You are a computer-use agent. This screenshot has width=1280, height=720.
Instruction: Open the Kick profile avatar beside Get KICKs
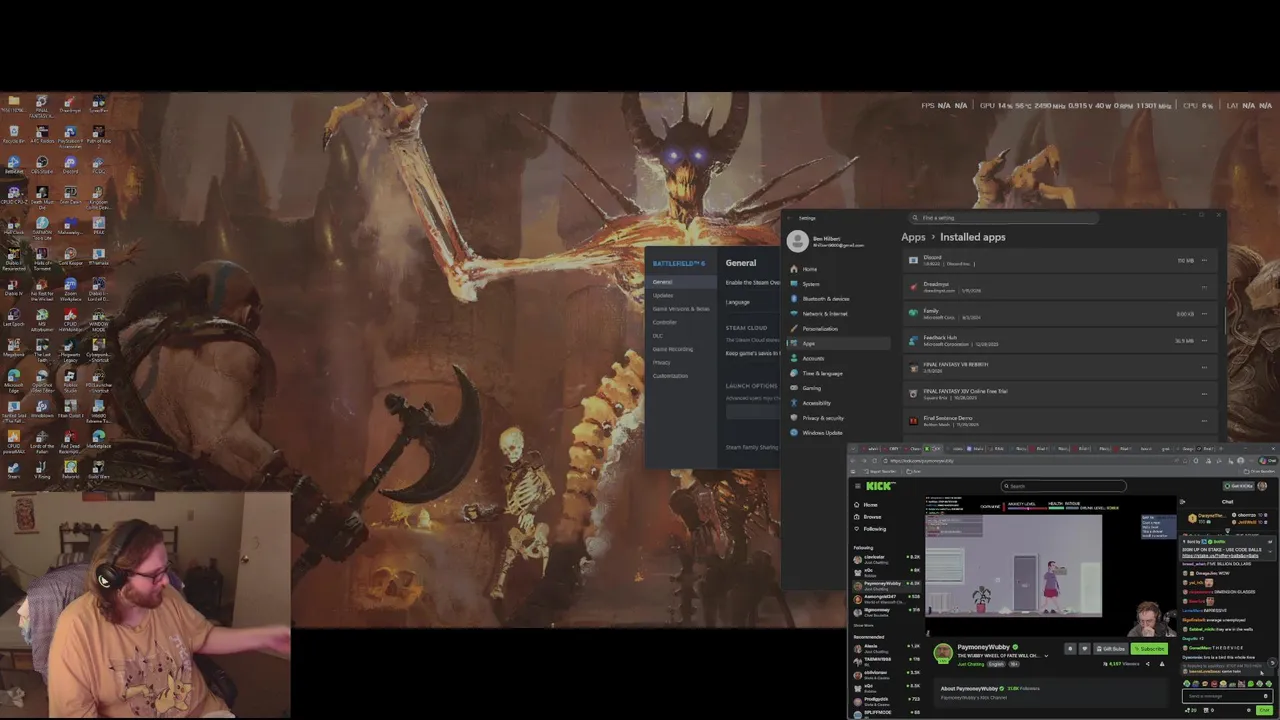1262,486
